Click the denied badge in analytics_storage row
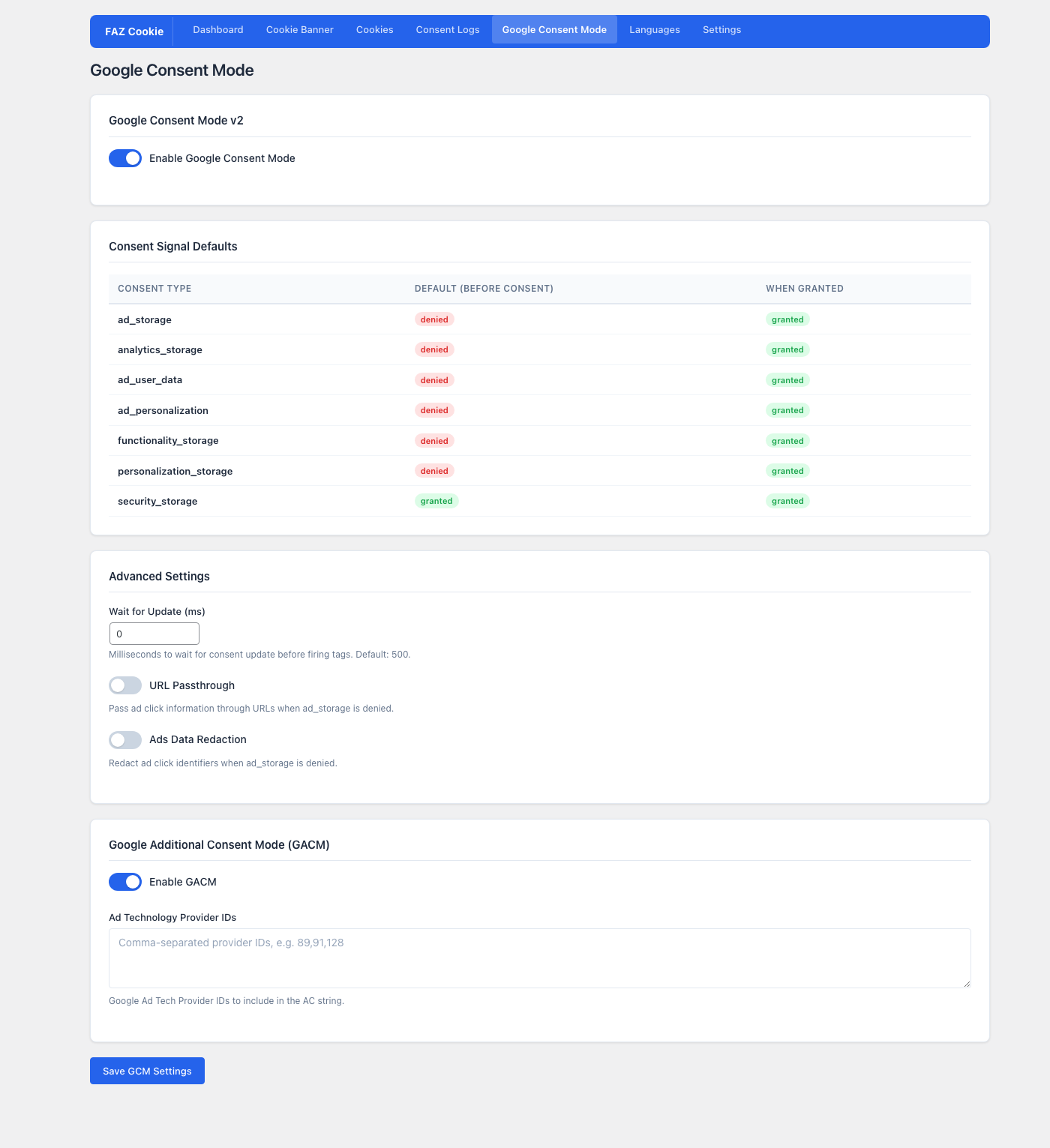 (x=434, y=349)
